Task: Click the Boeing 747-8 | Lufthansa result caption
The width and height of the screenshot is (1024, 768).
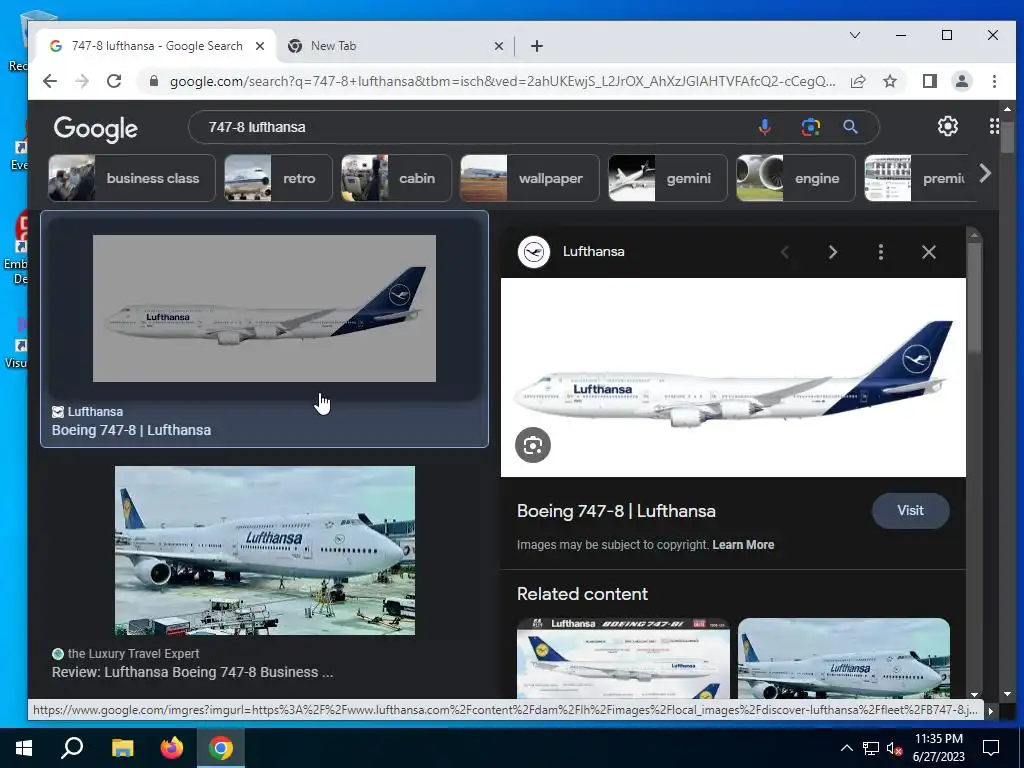Action: pyautogui.click(x=131, y=430)
